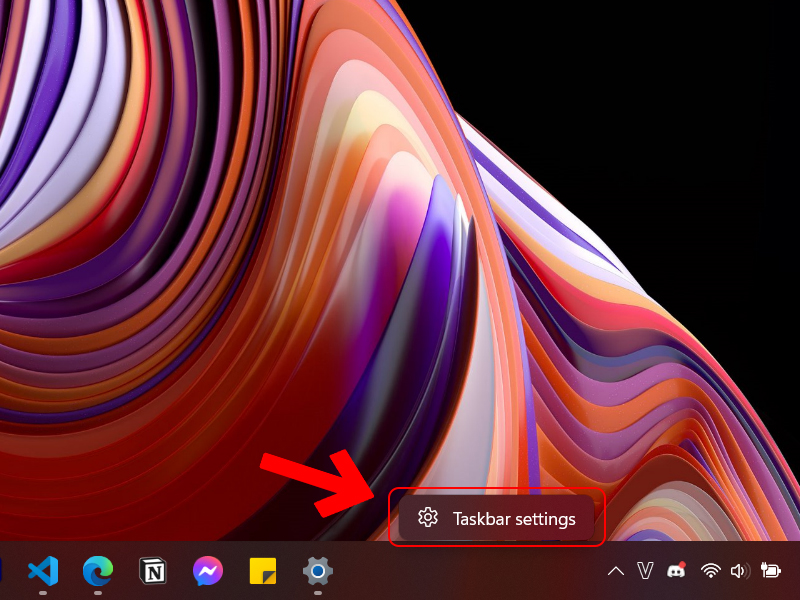Screen dimensions: 800x600
Task: Expand hidden system tray icons chevron
Action: tap(616, 570)
